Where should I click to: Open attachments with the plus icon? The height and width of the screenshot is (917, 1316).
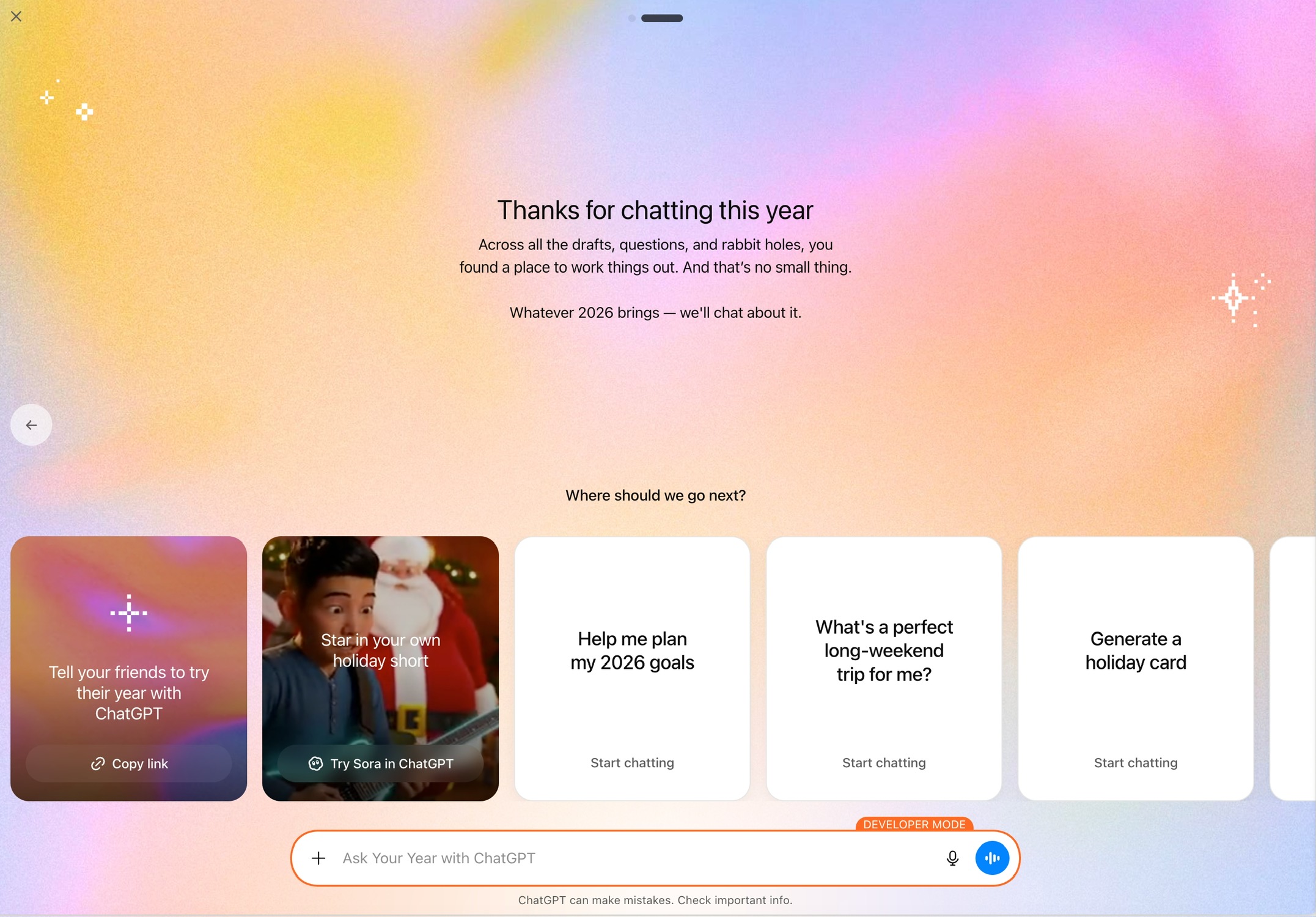(318, 858)
